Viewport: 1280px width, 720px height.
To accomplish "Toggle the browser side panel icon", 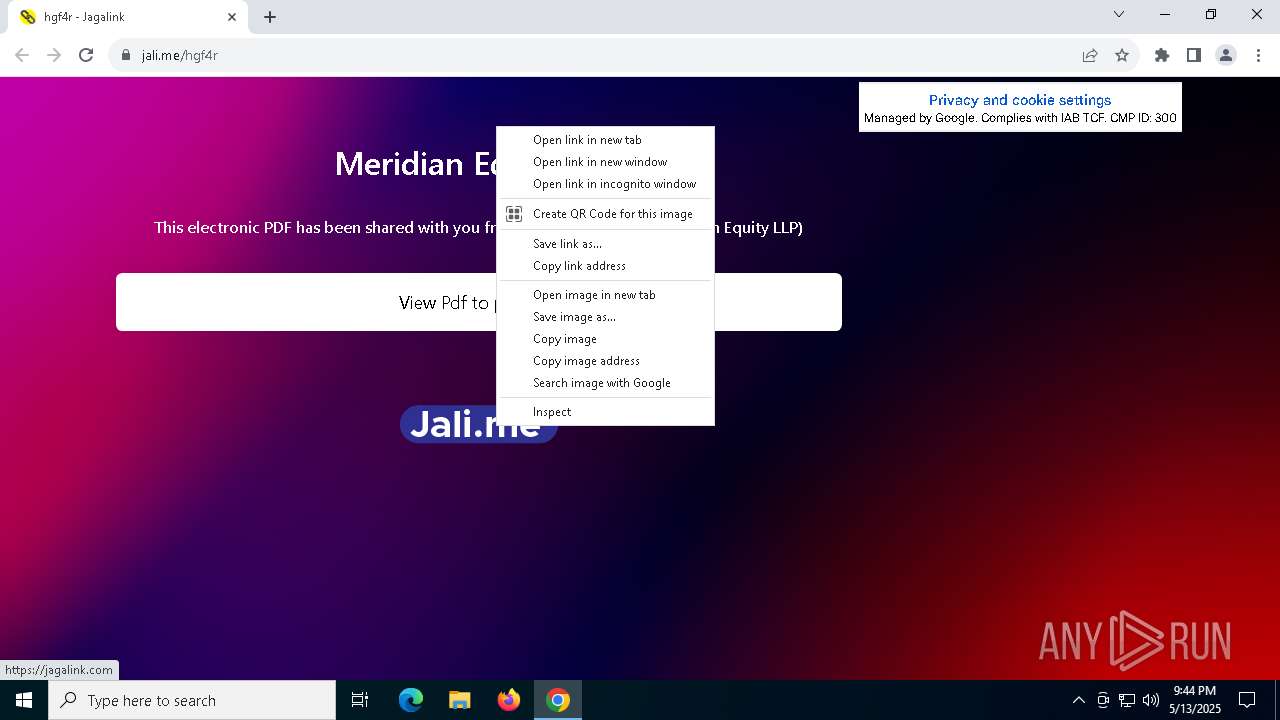I will point(1194,55).
